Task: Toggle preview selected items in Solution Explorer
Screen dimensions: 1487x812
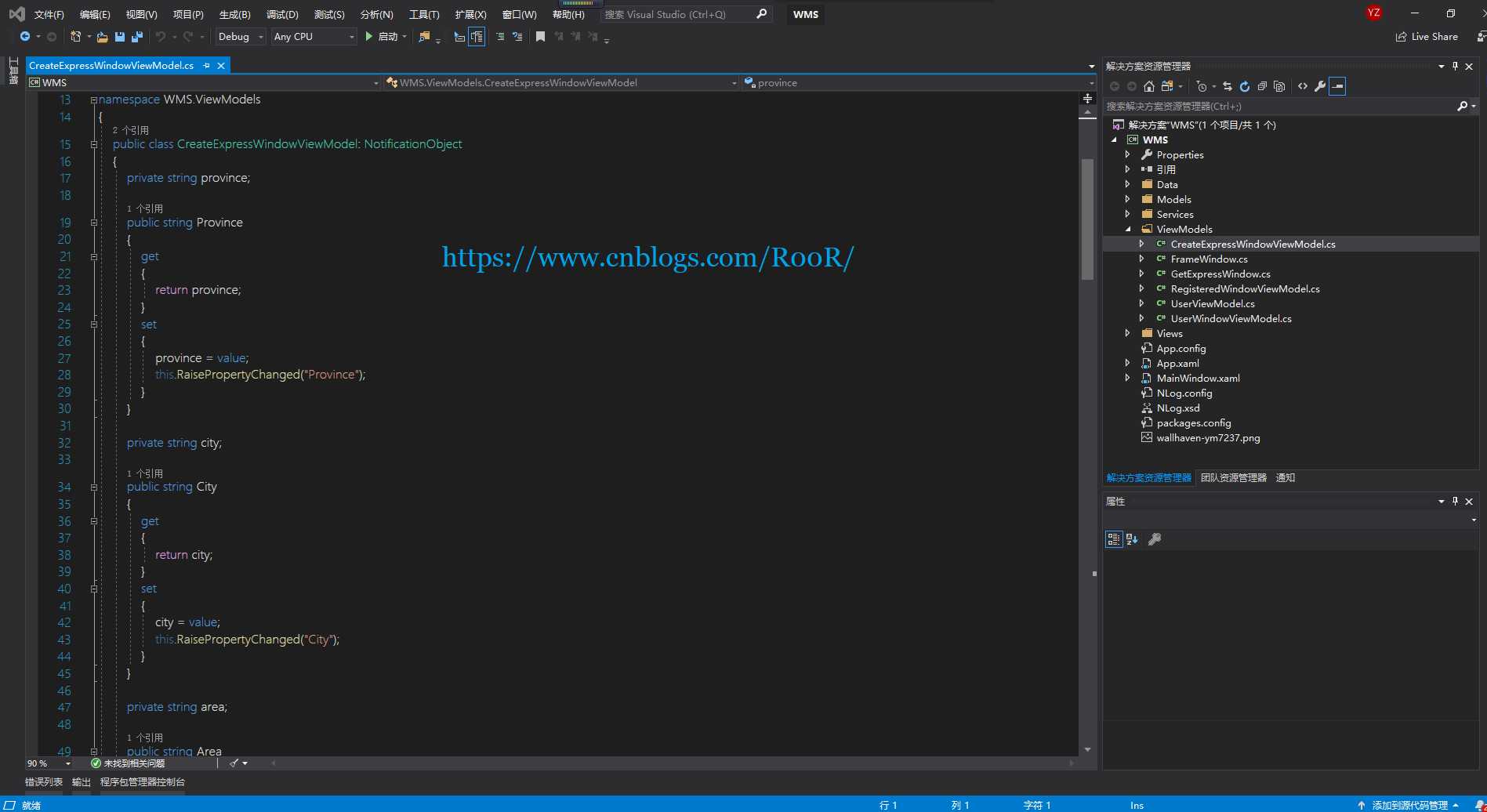Action: [x=1338, y=86]
